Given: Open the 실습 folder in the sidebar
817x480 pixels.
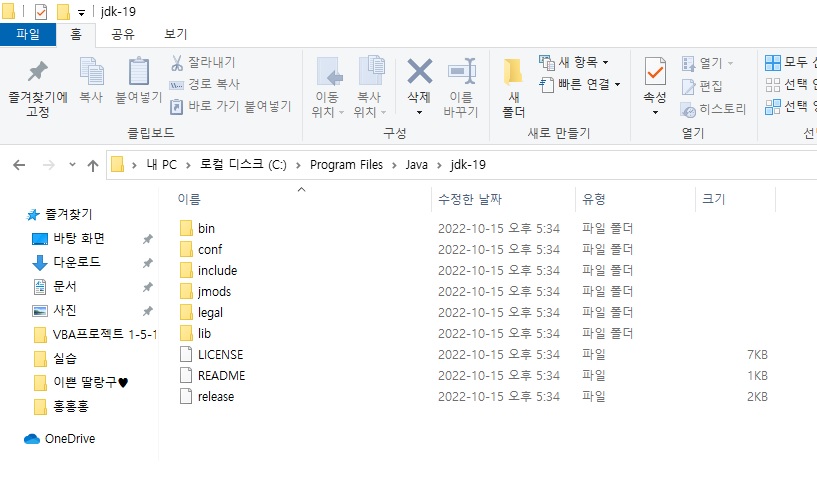Looking at the screenshot, I should (x=55, y=359).
